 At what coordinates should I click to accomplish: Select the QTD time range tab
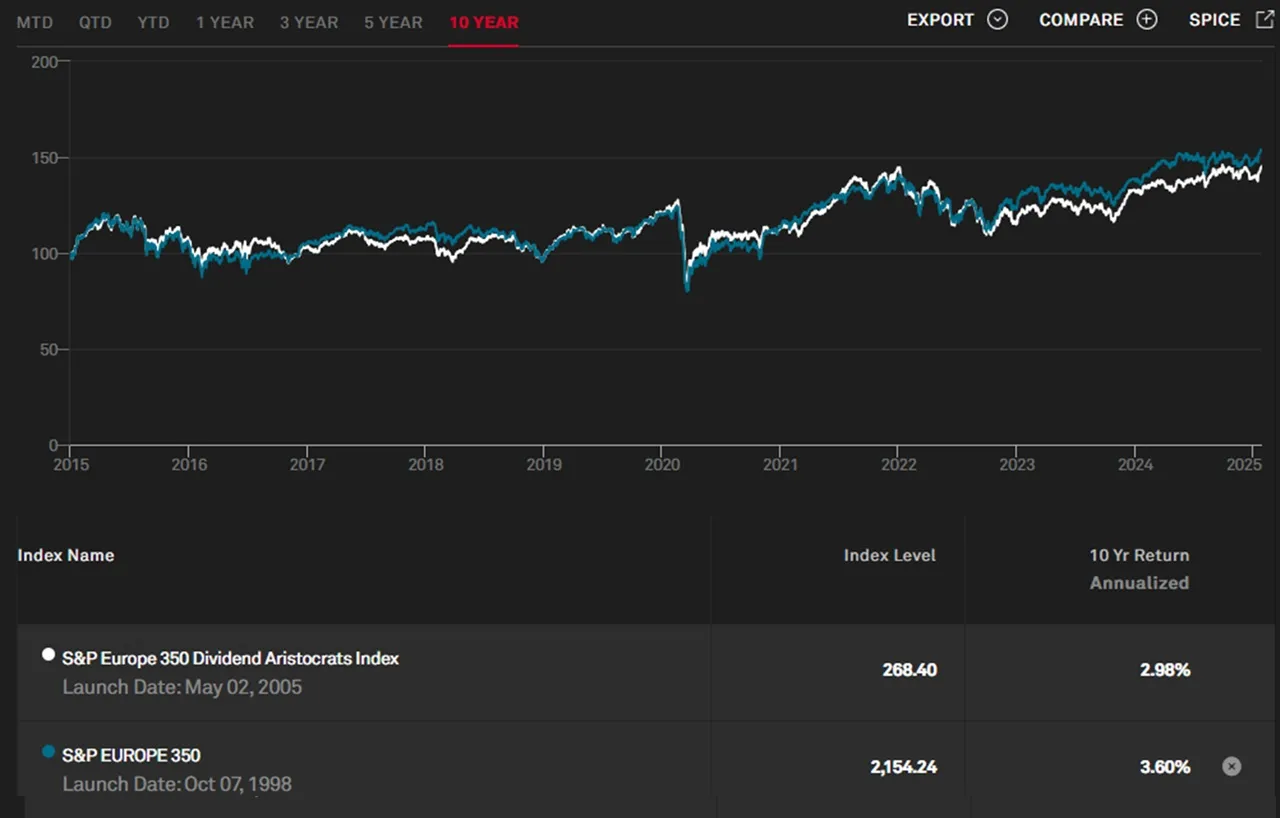point(96,22)
